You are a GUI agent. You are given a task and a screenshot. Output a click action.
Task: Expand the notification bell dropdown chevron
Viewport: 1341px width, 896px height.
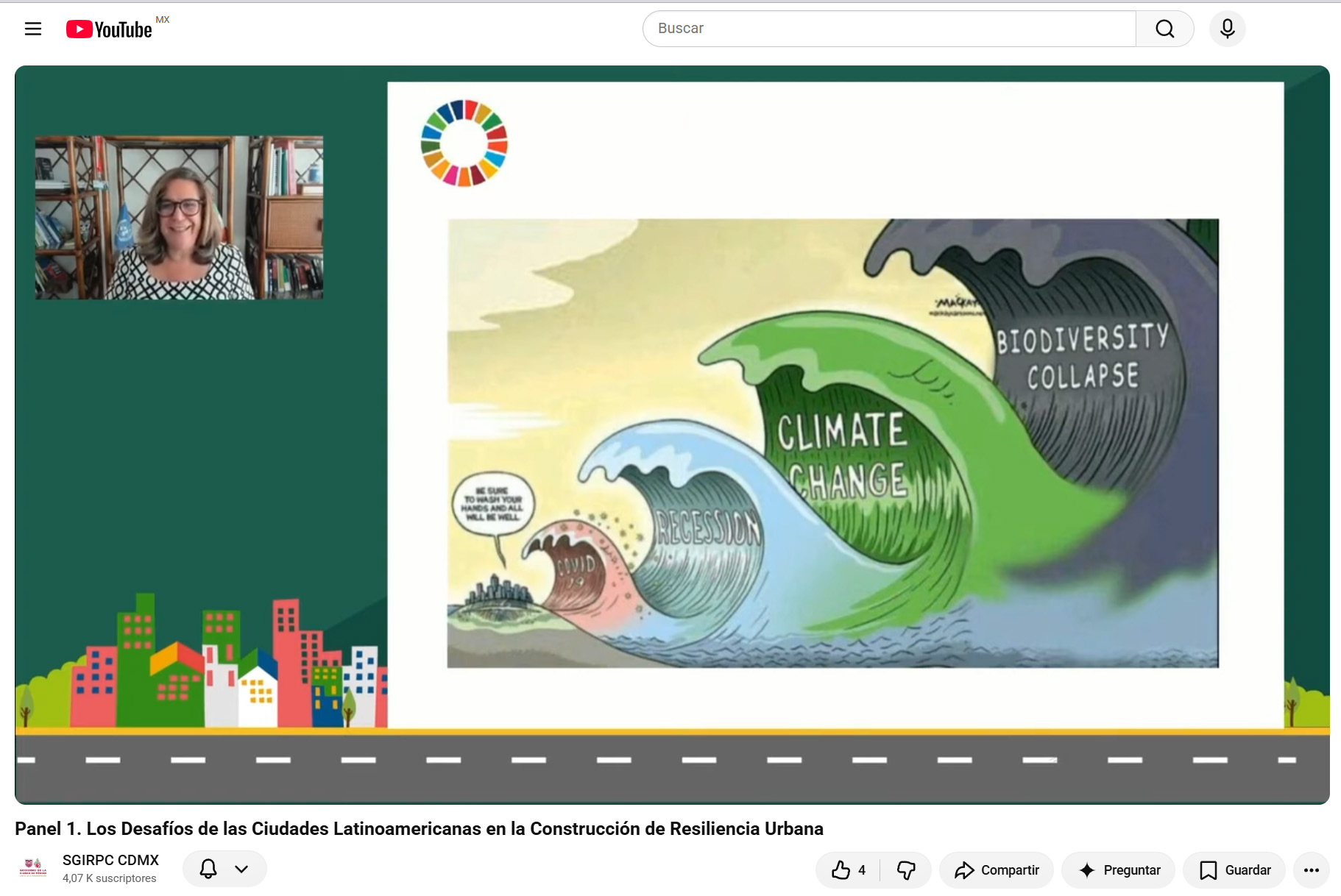[241, 869]
